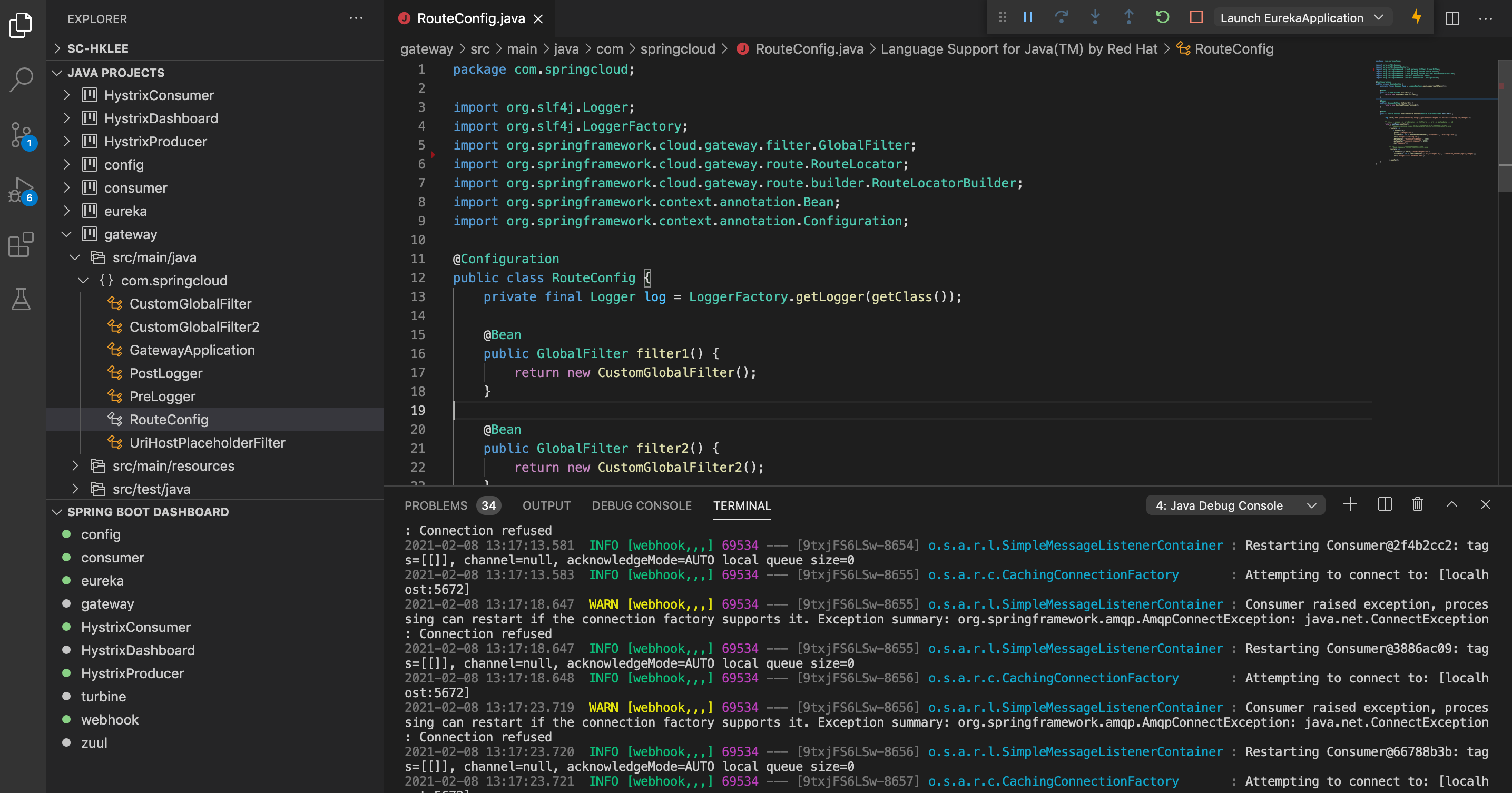Open the Run and Debug view
The width and height of the screenshot is (1512, 793).
point(22,190)
